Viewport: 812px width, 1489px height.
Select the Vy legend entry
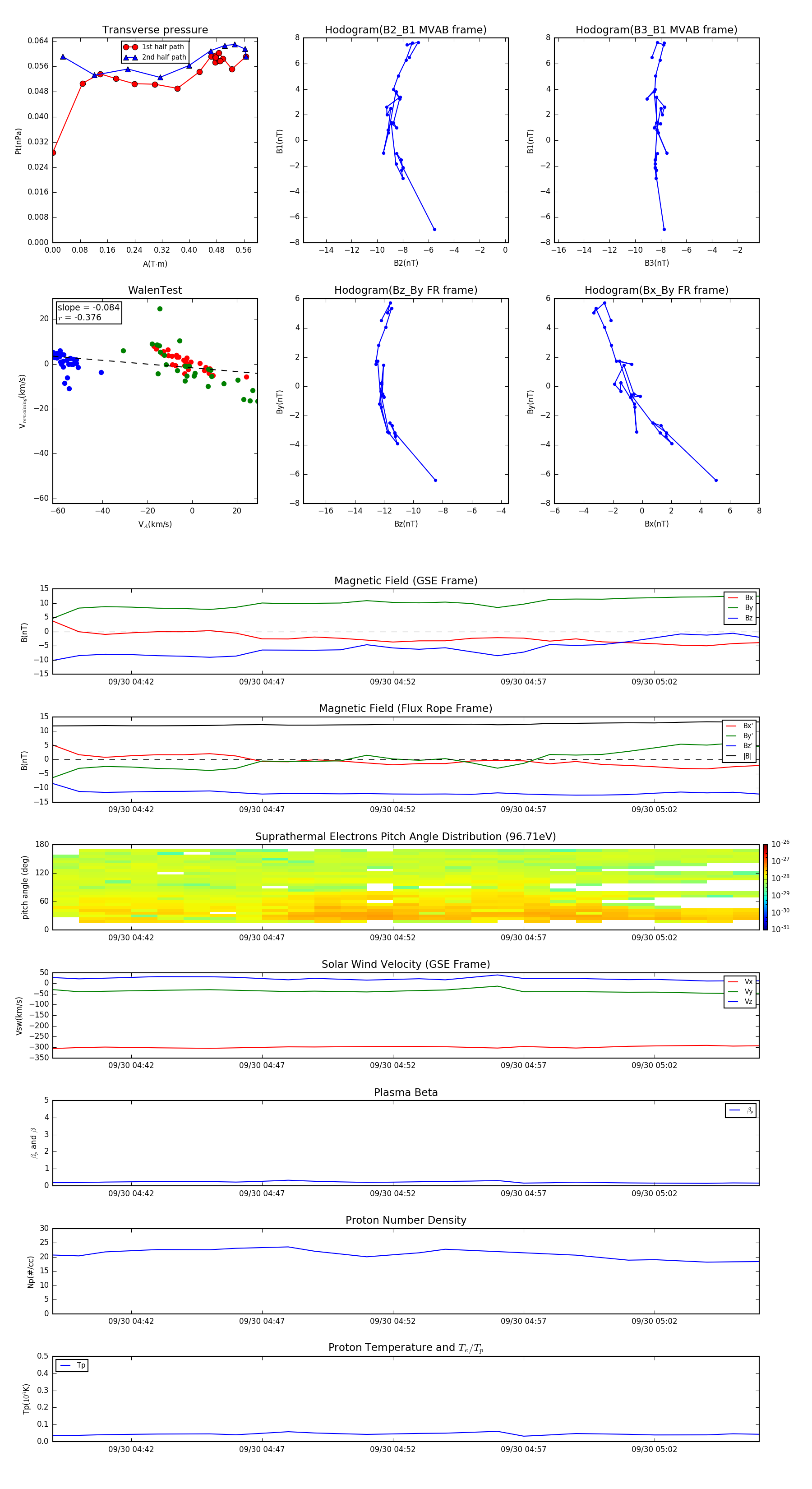tap(740, 991)
